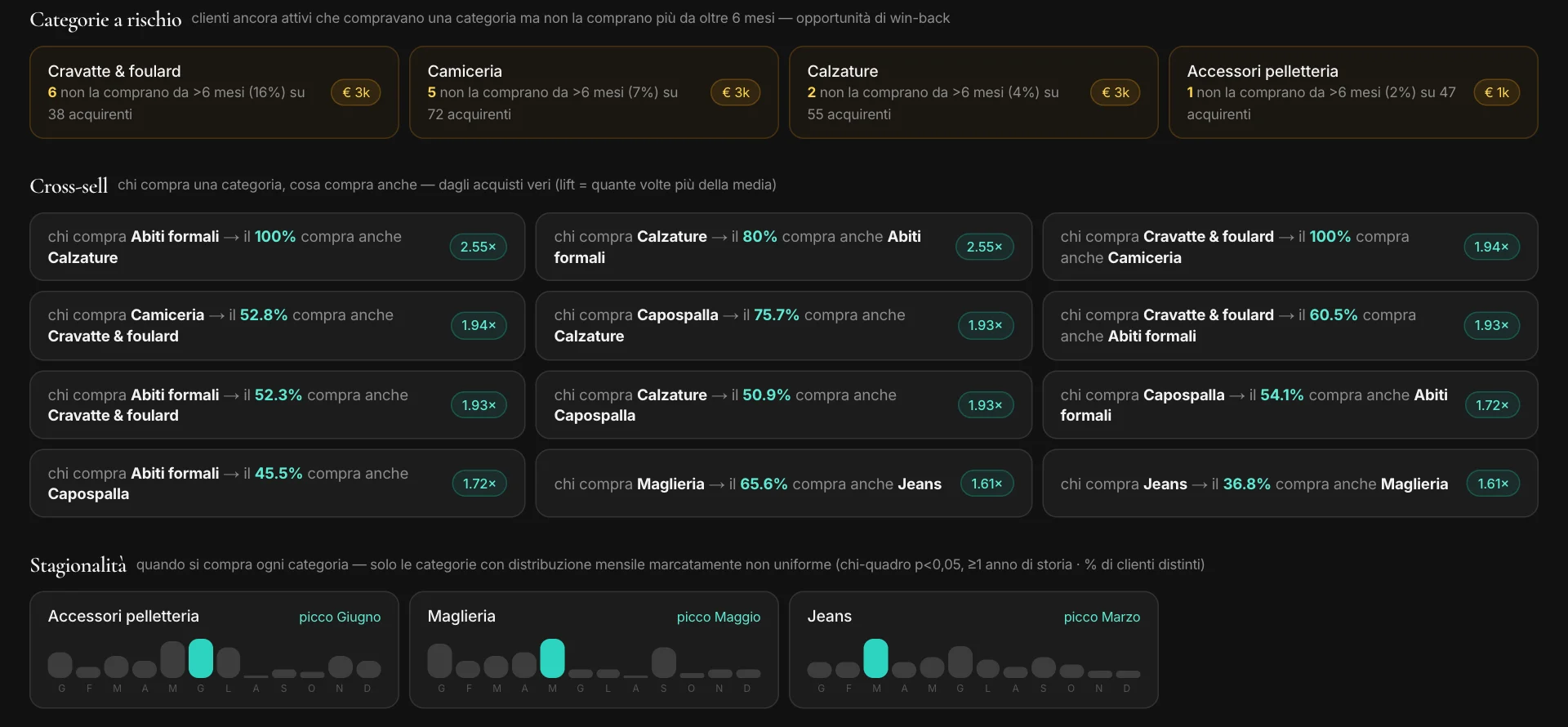Click the 1.61× badge on Jeans → Maglieria

coord(1493,484)
